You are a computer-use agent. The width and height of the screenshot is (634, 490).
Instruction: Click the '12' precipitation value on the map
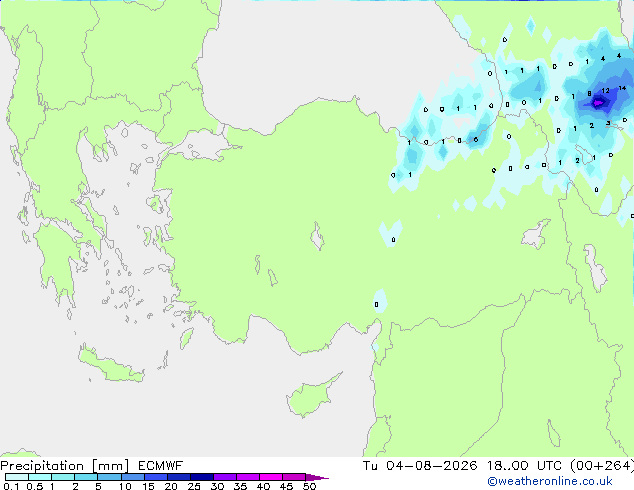[x=605, y=91]
